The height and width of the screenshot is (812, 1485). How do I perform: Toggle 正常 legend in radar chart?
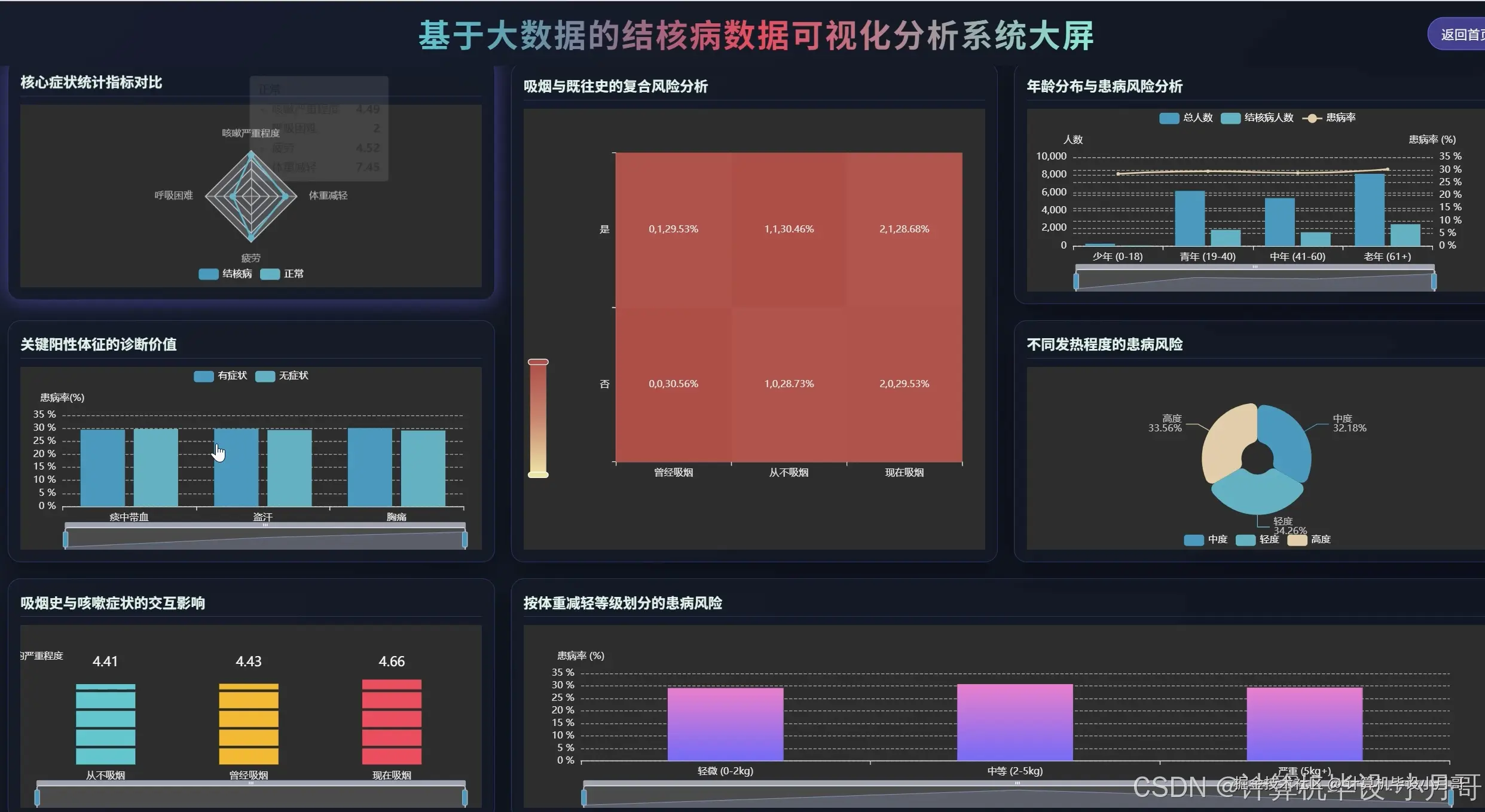point(270,274)
